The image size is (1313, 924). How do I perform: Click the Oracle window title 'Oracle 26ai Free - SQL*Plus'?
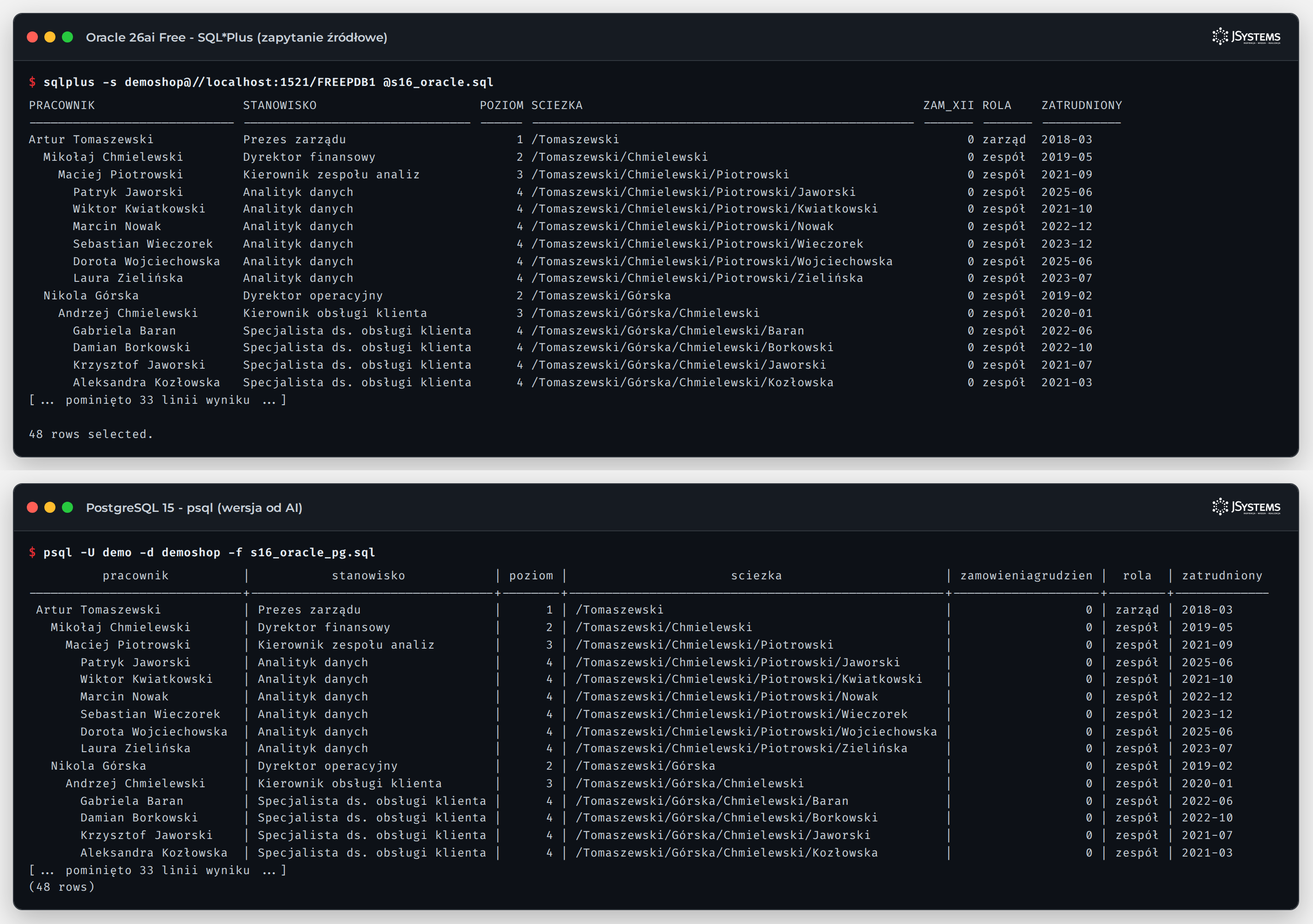237,37
